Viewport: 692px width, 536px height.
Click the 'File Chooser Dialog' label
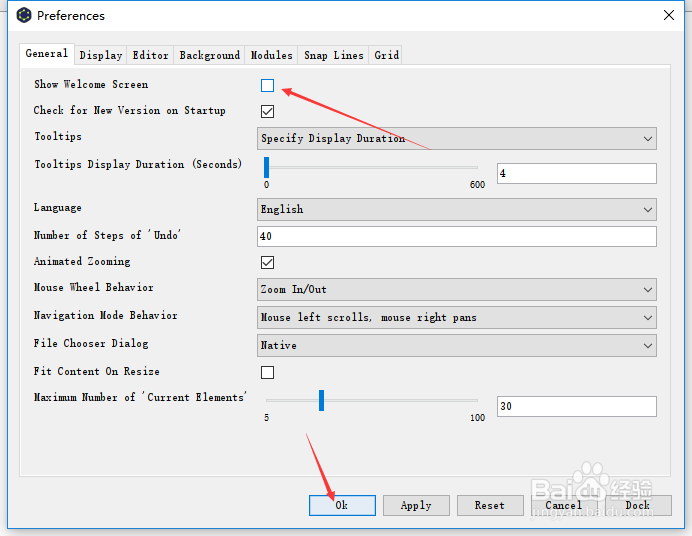click(91, 343)
